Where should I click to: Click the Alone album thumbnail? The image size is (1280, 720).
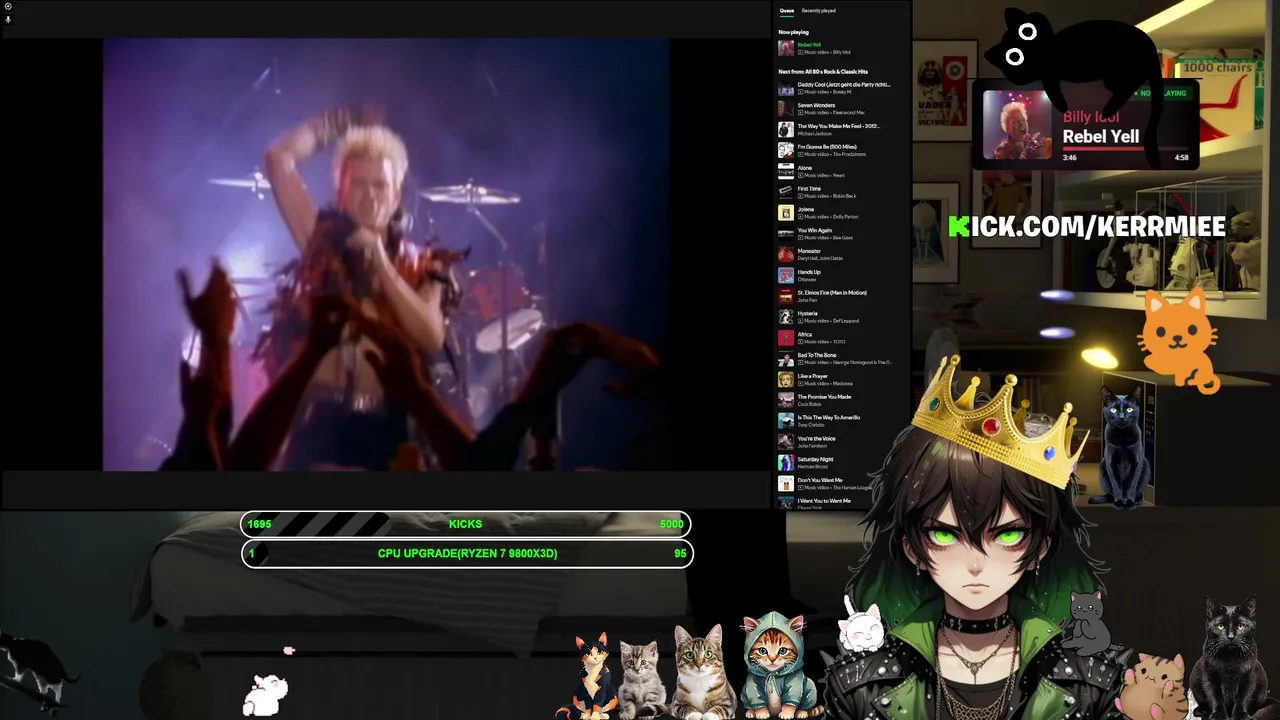[786, 171]
